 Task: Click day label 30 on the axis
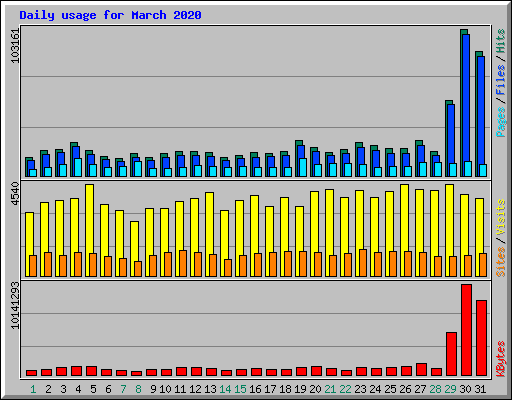tap(465, 389)
